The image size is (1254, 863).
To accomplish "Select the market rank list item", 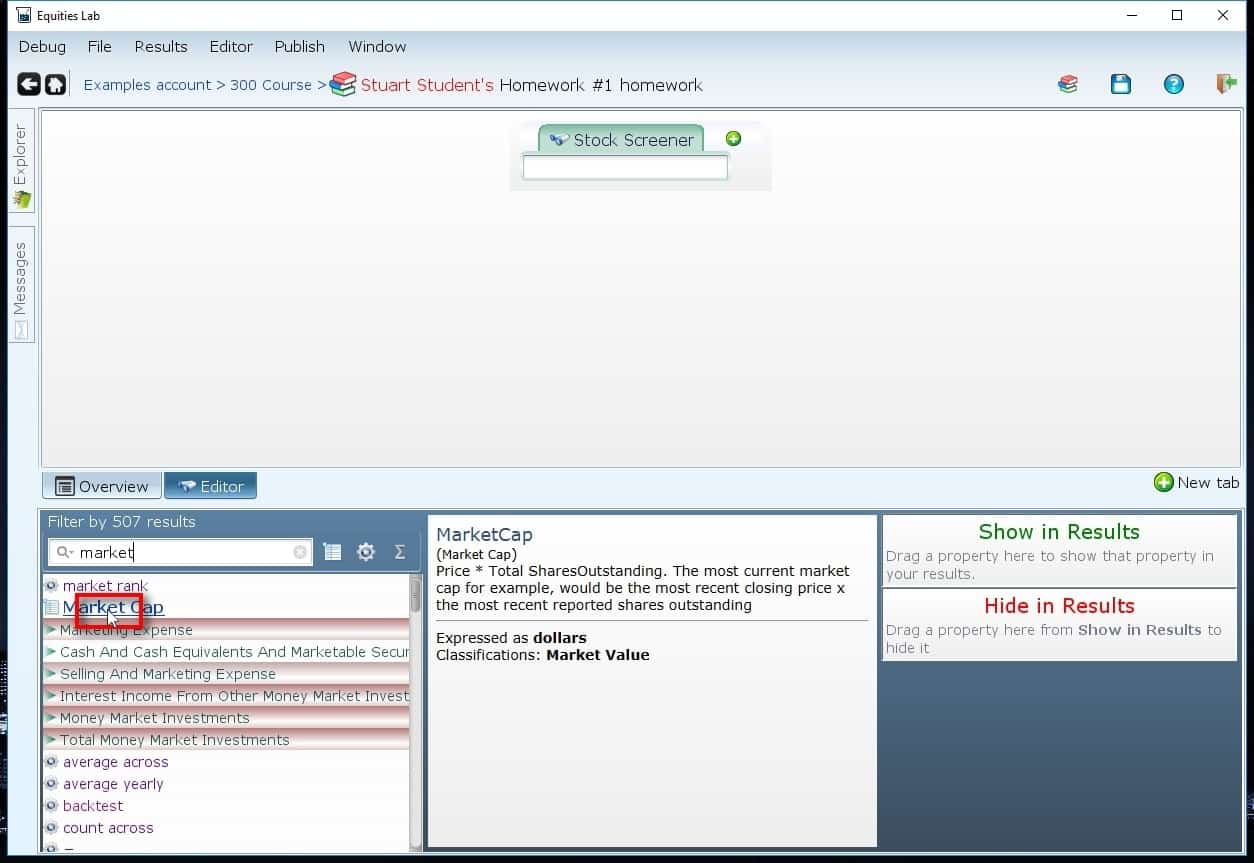I will [105, 586].
